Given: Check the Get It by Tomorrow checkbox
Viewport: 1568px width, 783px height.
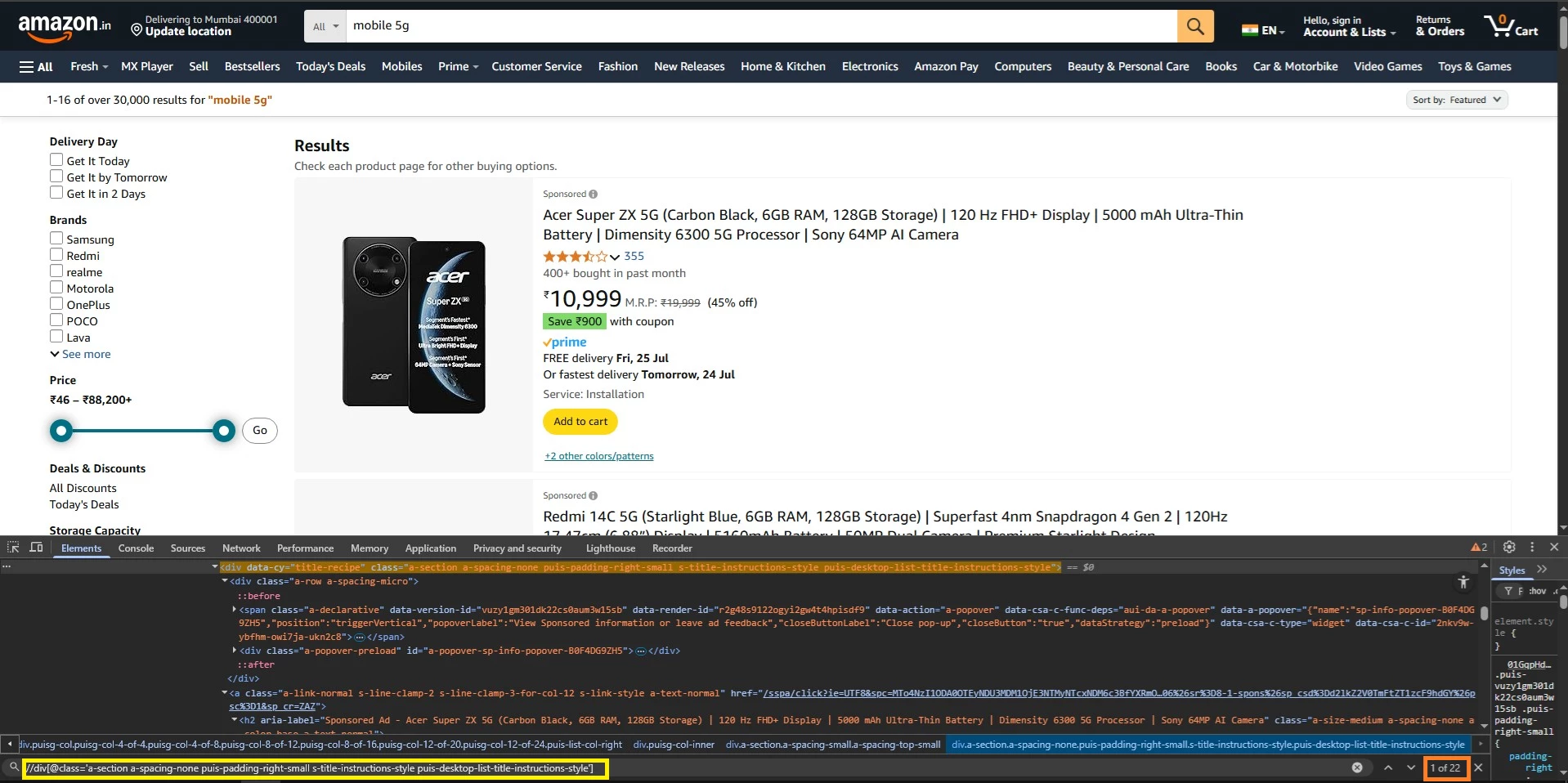Looking at the screenshot, I should 56,177.
